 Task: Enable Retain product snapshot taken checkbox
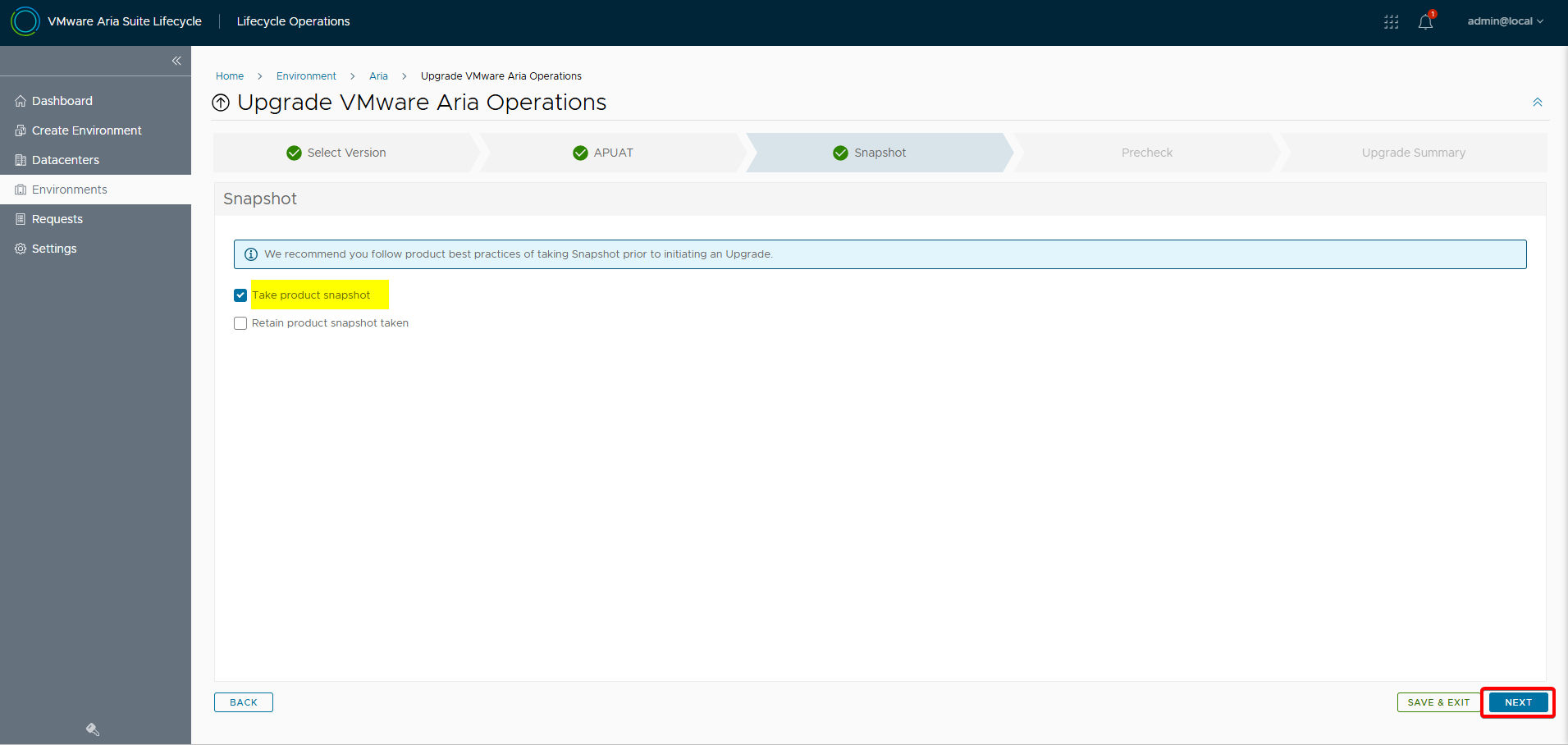(x=240, y=323)
